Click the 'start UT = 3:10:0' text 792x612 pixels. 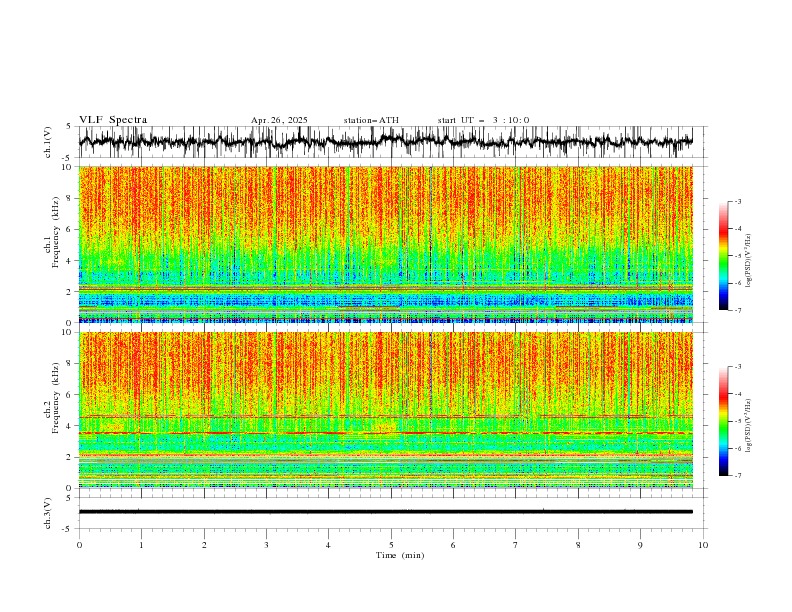click(483, 120)
